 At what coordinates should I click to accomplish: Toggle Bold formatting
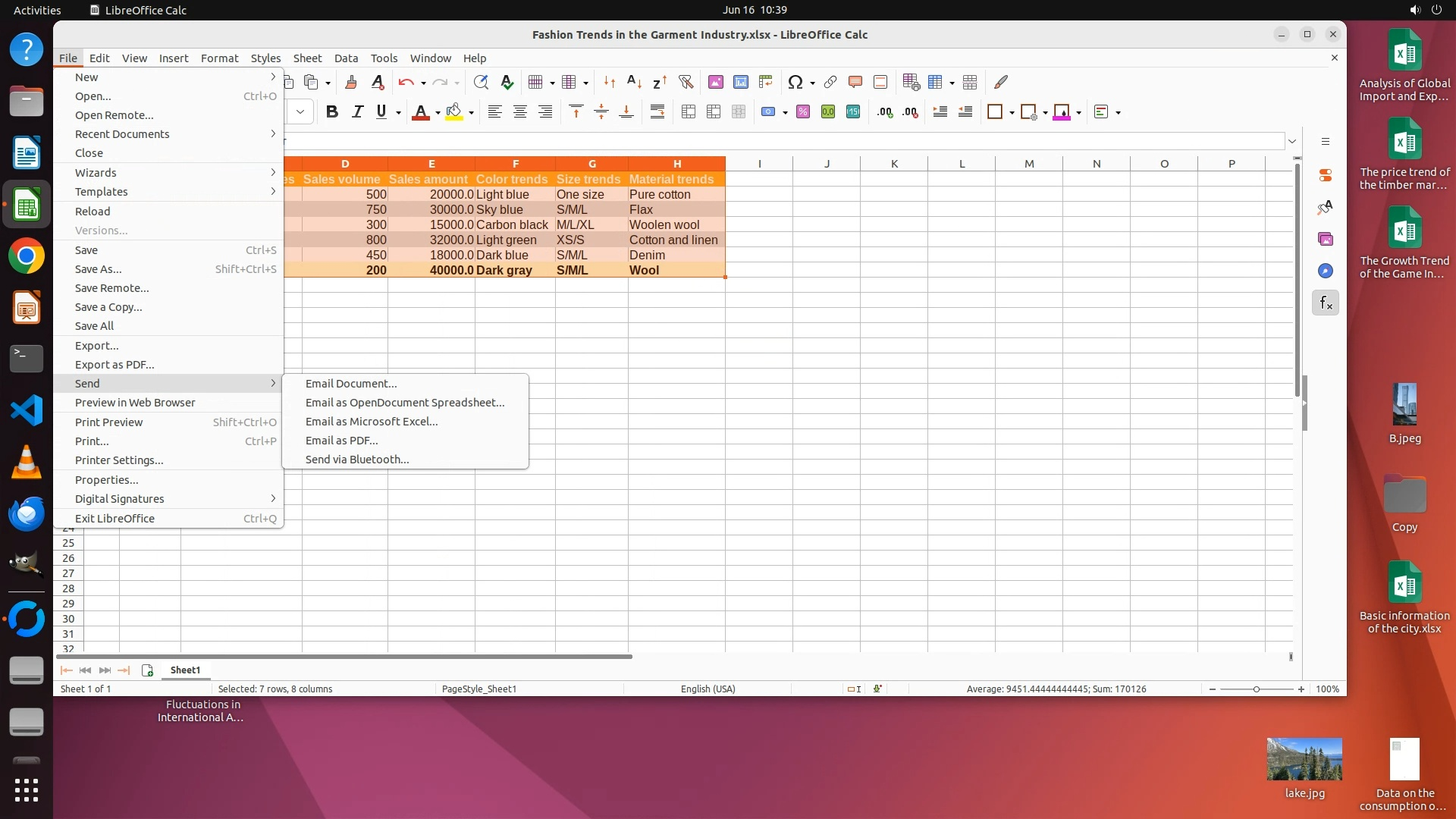click(331, 112)
